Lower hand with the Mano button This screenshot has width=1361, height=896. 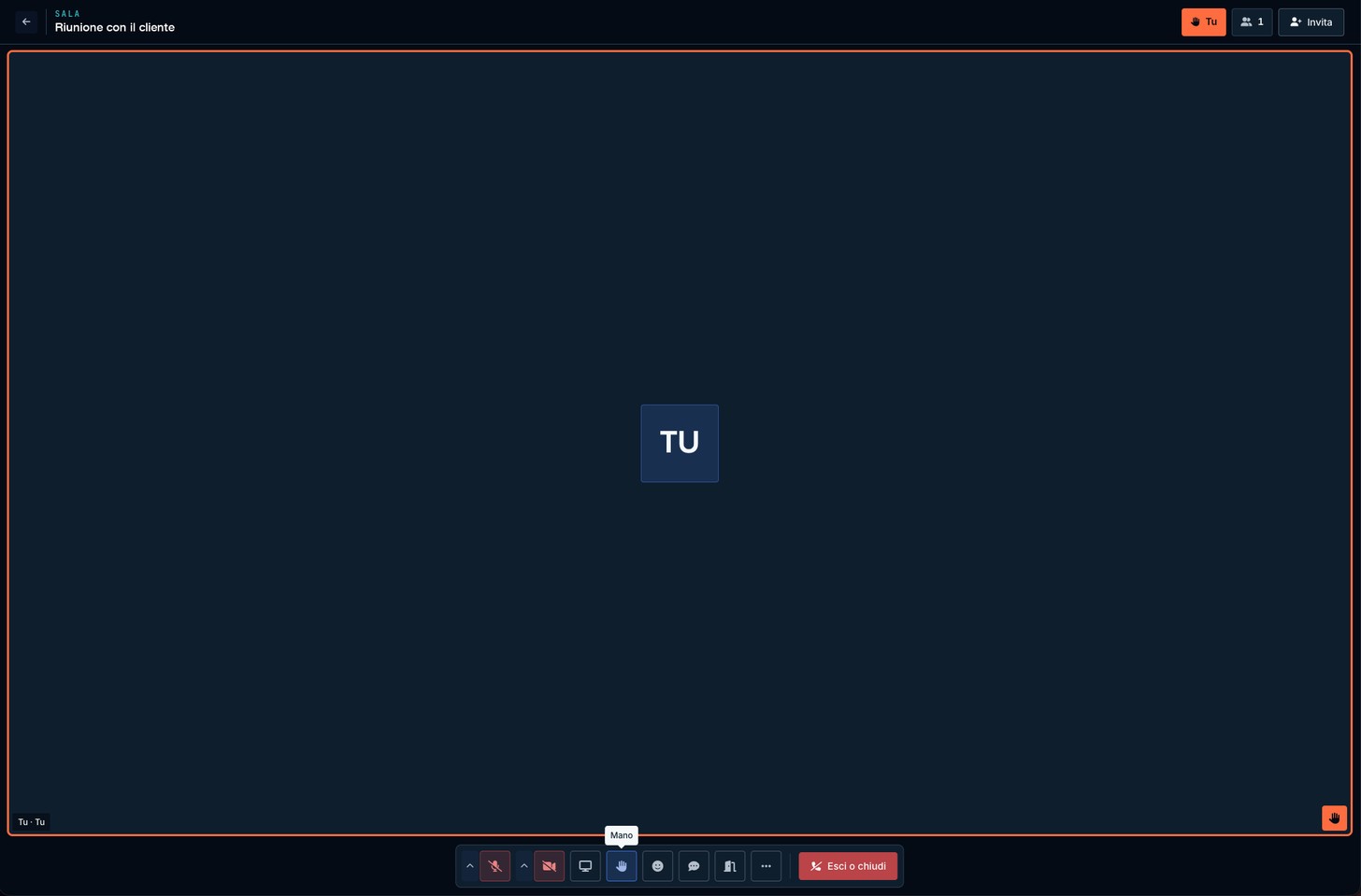[622, 866]
